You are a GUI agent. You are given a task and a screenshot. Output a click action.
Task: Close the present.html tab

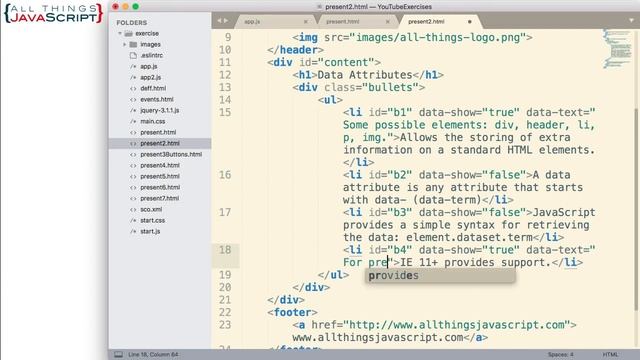tap(388, 22)
